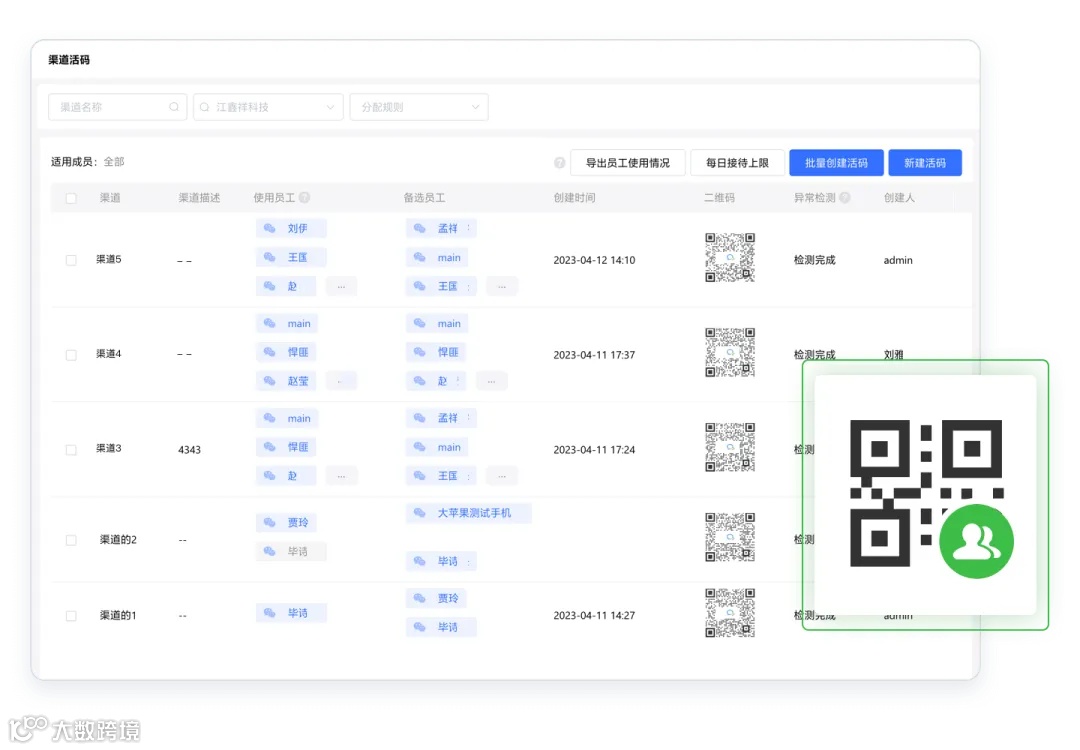The height and width of the screenshot is (750, 1080).
Task: Click the green contacts icon on large QR code
Action: 976,541
